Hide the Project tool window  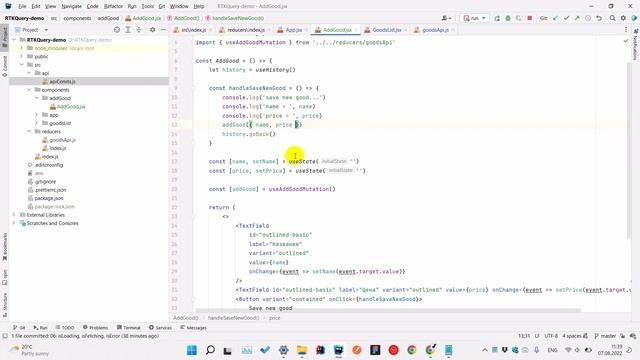pos(163,30)
